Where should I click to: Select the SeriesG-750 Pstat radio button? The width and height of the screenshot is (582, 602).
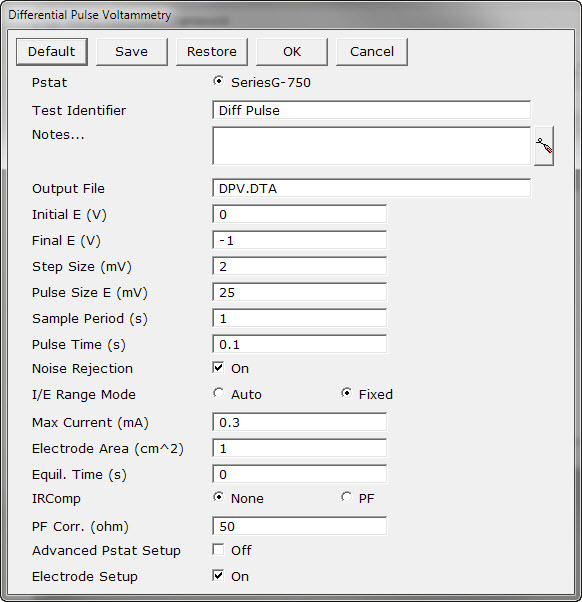pos(218,81)
